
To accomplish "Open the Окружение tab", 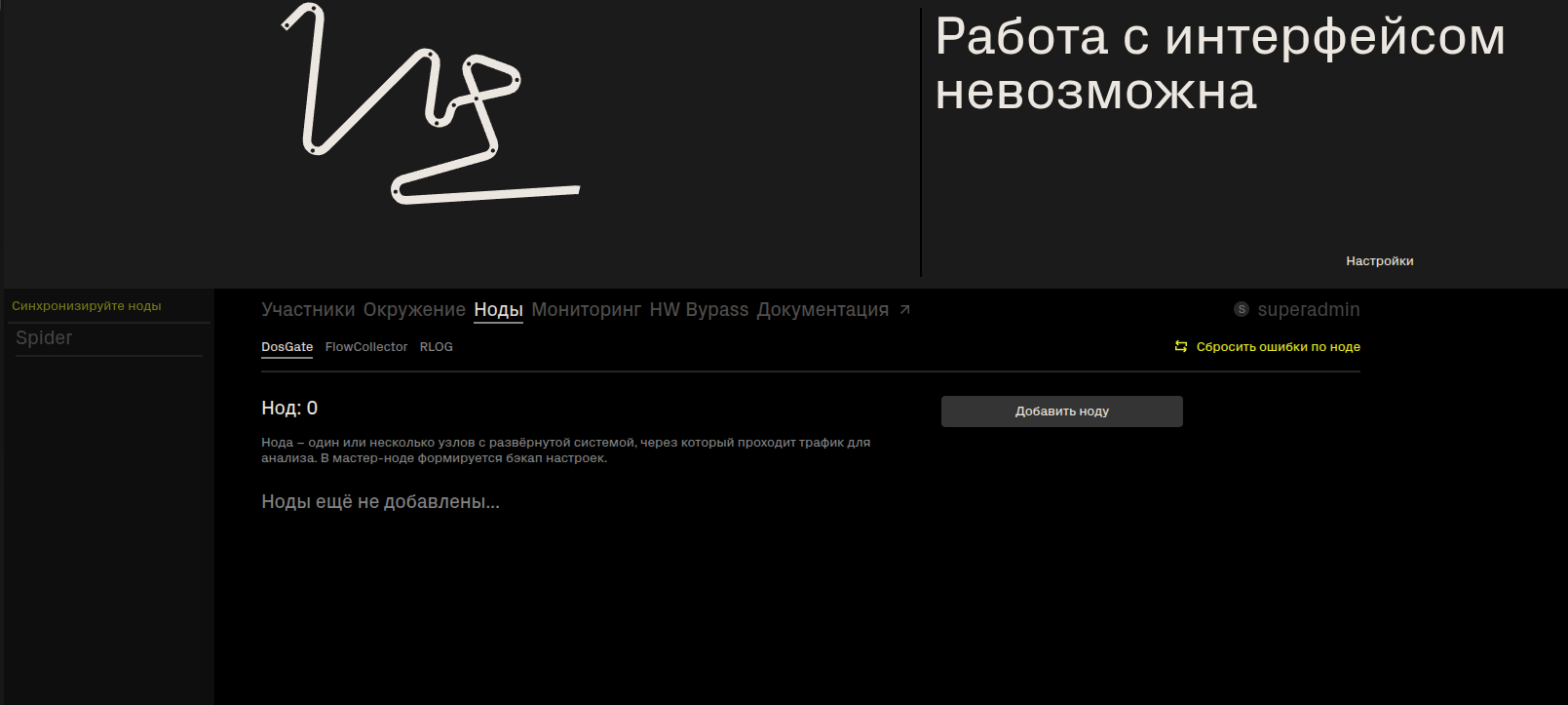I will [414, 309].
